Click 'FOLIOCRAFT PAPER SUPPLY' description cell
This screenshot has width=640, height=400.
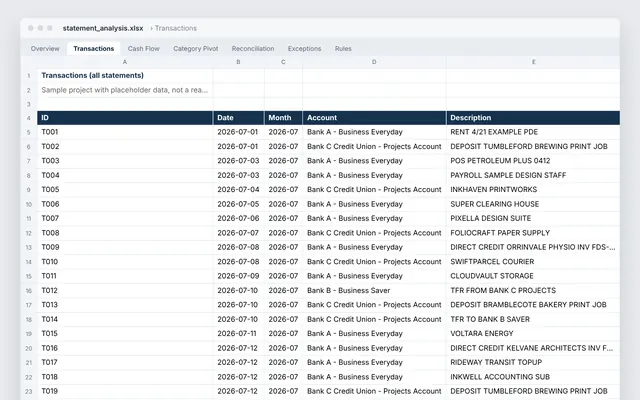click(533, 233)
